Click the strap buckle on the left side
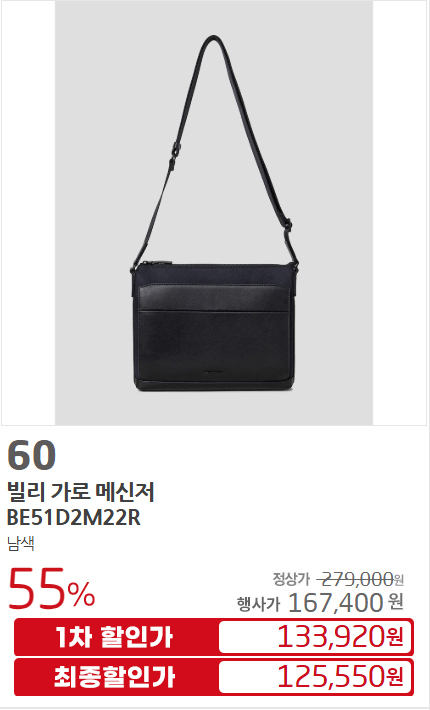 click(174, 155)
